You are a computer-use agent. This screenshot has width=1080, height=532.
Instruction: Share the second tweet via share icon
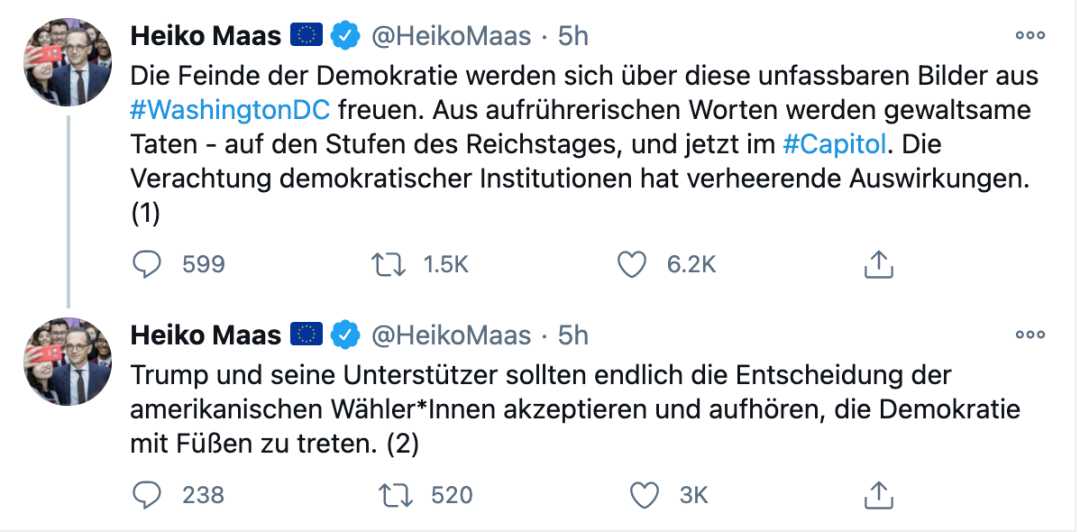(877, 494)
